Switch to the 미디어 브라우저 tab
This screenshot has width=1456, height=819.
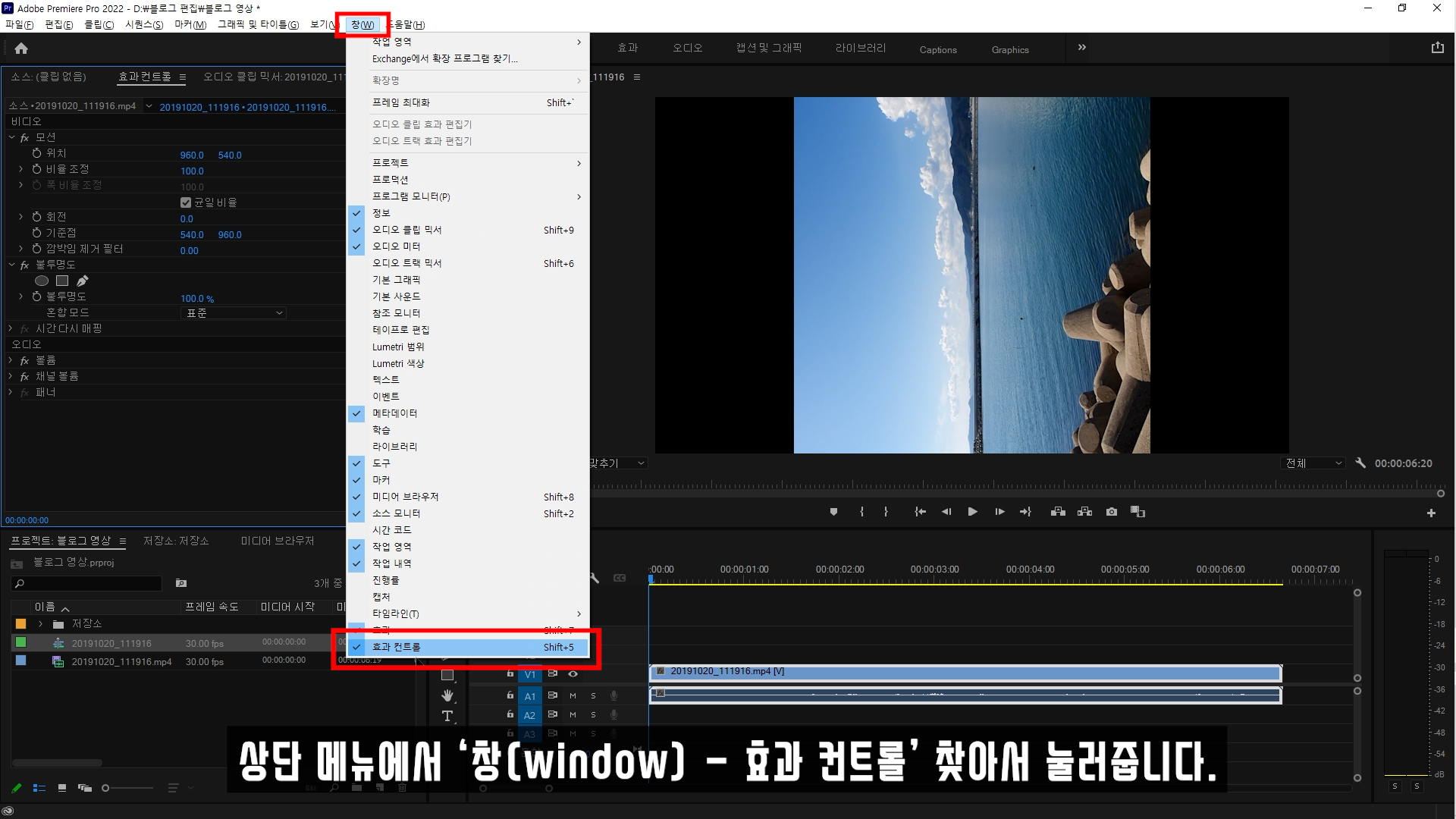278,541
